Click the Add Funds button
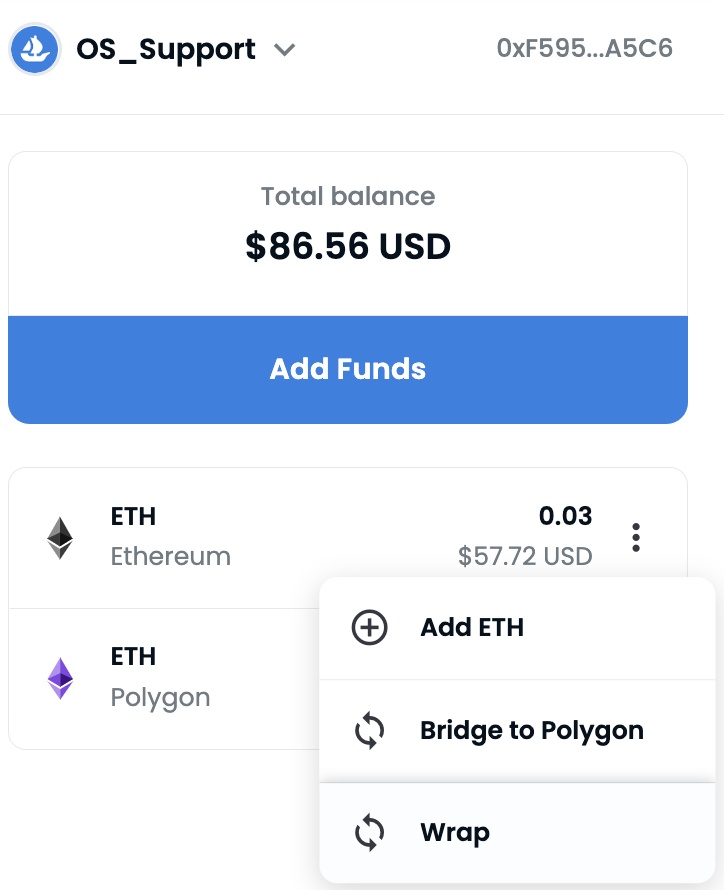The height and width of the screenshot is (890, 724). tap(348, 369)
